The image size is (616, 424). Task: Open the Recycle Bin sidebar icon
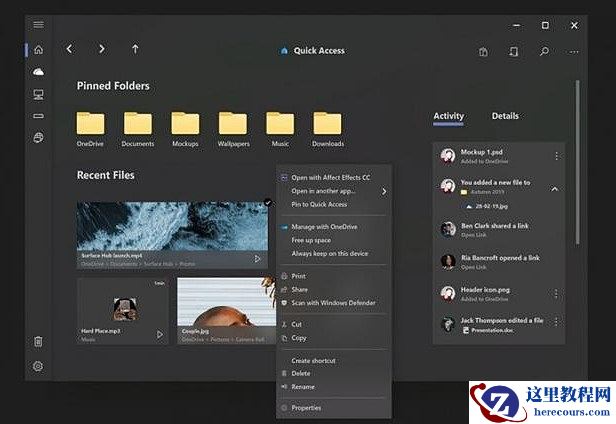click(x=38, y=341)
